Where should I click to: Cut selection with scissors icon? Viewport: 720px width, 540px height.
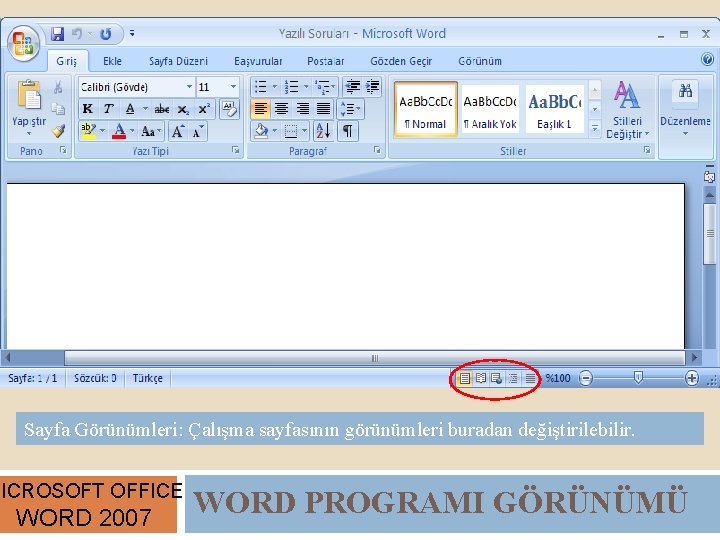(x=58, y=87)
